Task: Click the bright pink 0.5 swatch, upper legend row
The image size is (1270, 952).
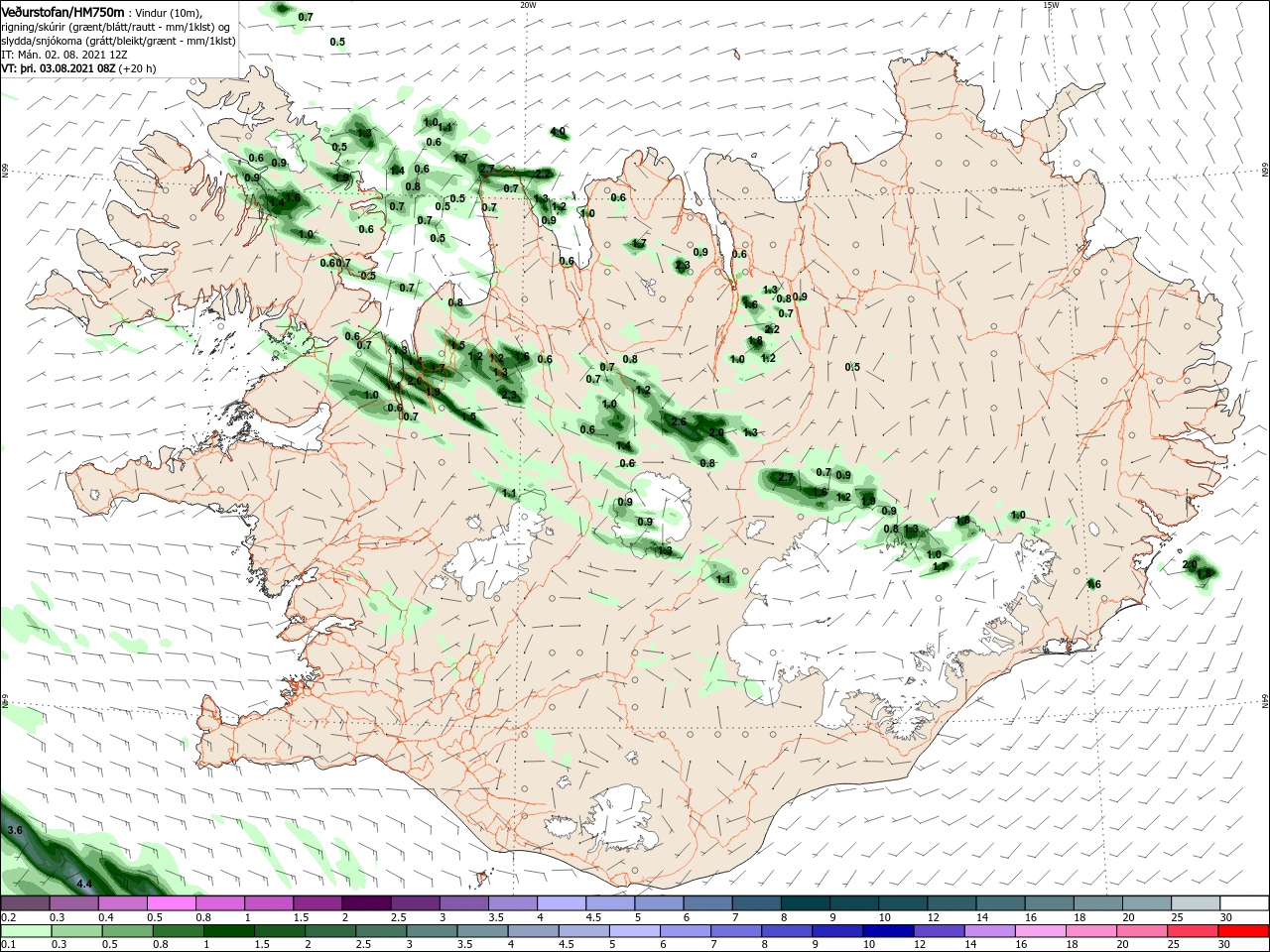Action: (x=171, y=902)
